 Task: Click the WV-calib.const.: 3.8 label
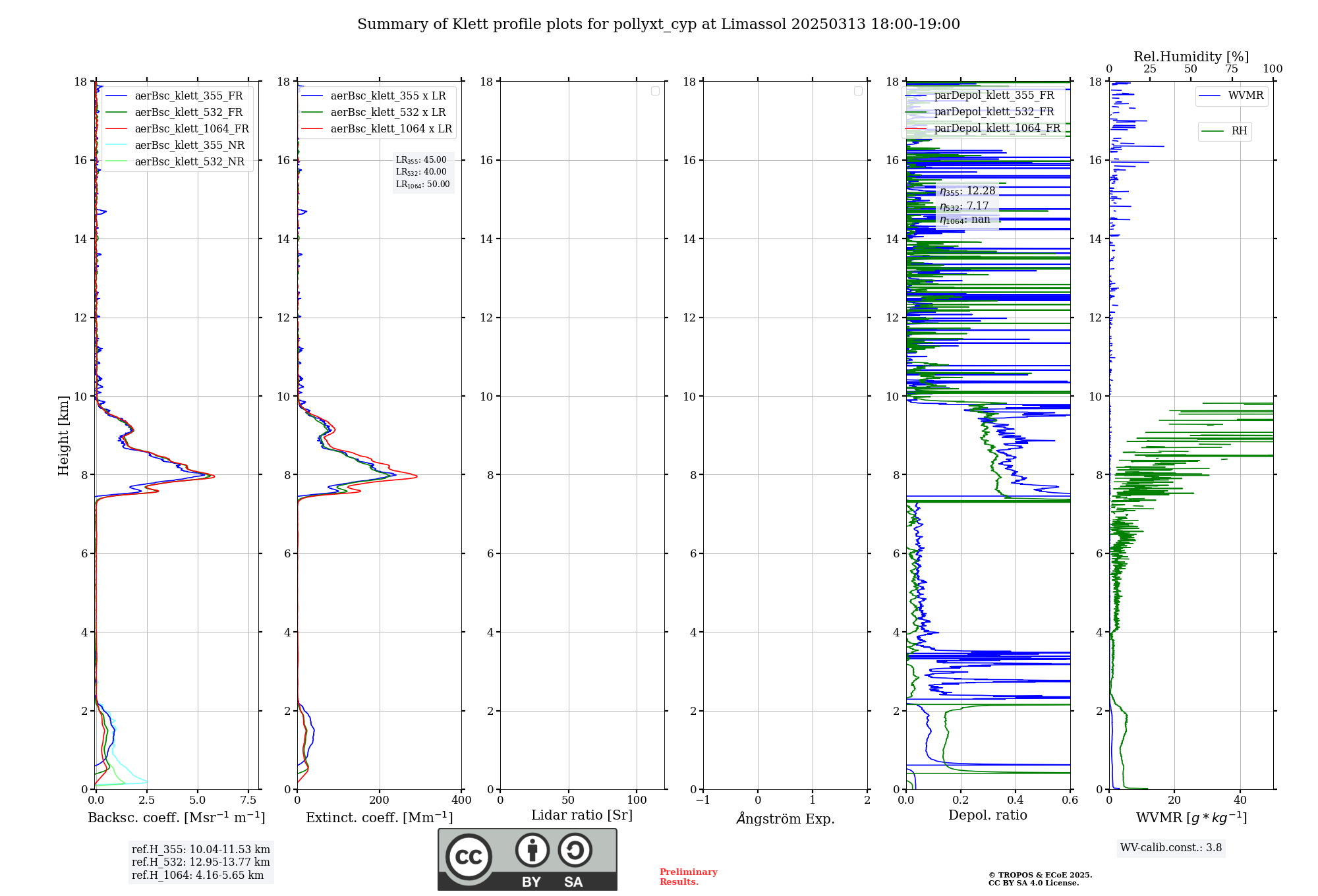tap(1171, 848)
